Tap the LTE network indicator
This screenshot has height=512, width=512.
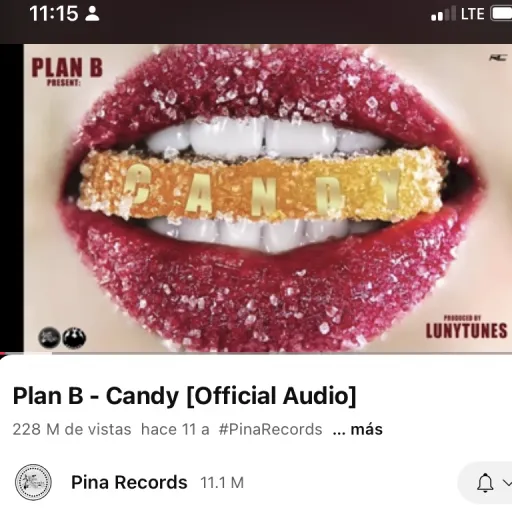tap(472, 14)
